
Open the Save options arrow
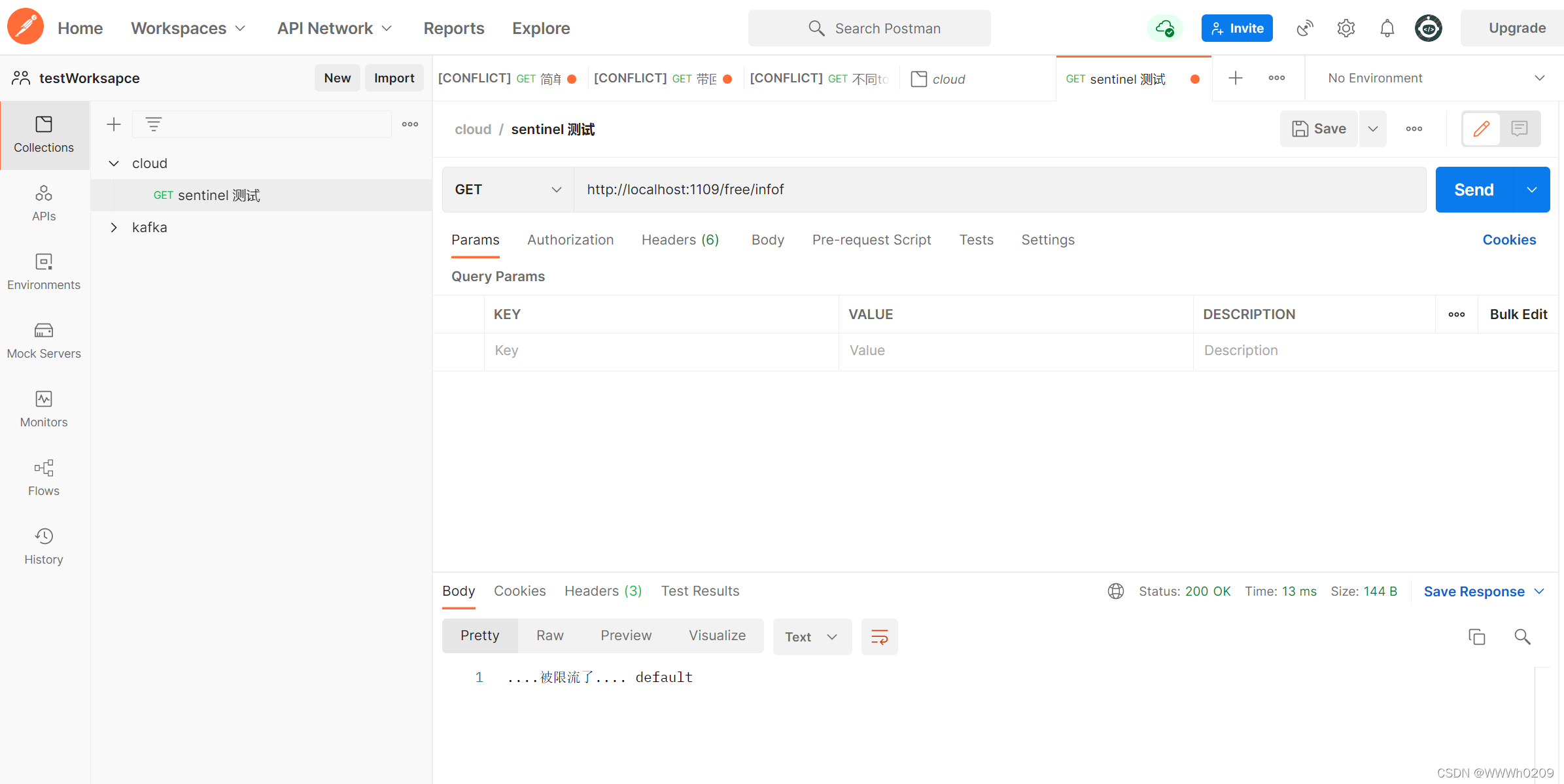pyautogui.click(x=1373, y=129)
